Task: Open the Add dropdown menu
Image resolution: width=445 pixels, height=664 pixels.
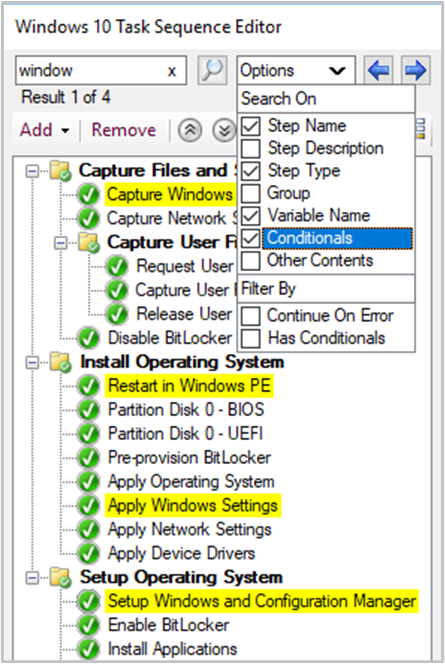Action: [44, 130]
